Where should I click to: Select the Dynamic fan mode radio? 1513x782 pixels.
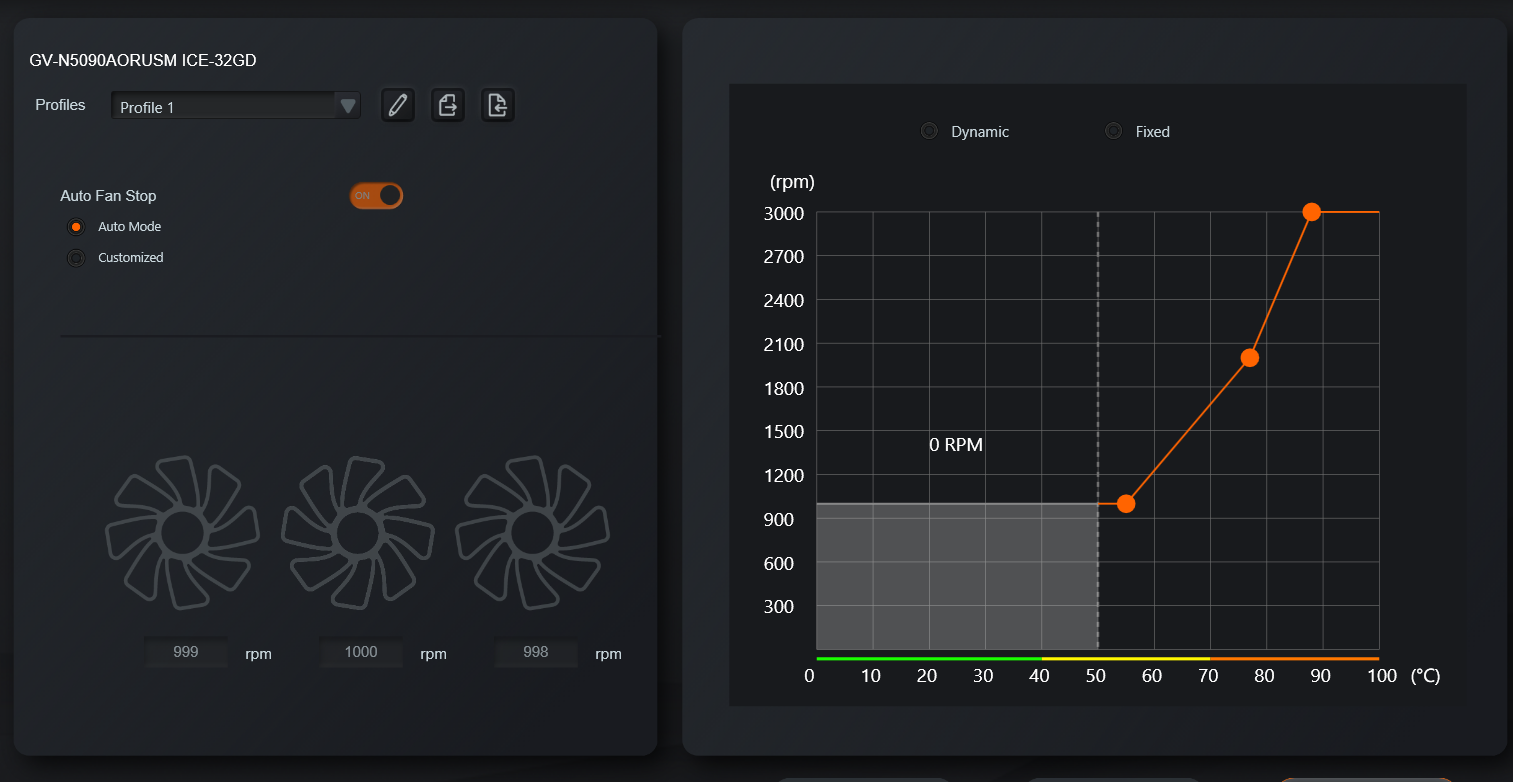point(929,131)
